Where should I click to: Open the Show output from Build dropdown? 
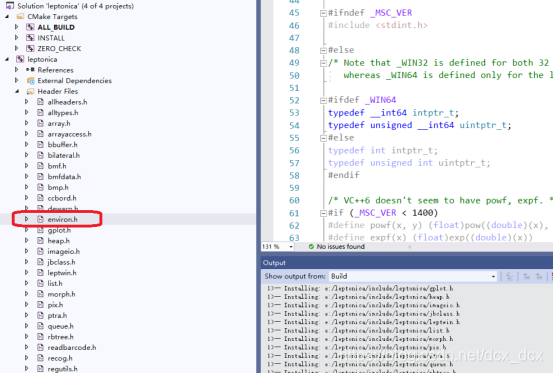pos(493,276)
